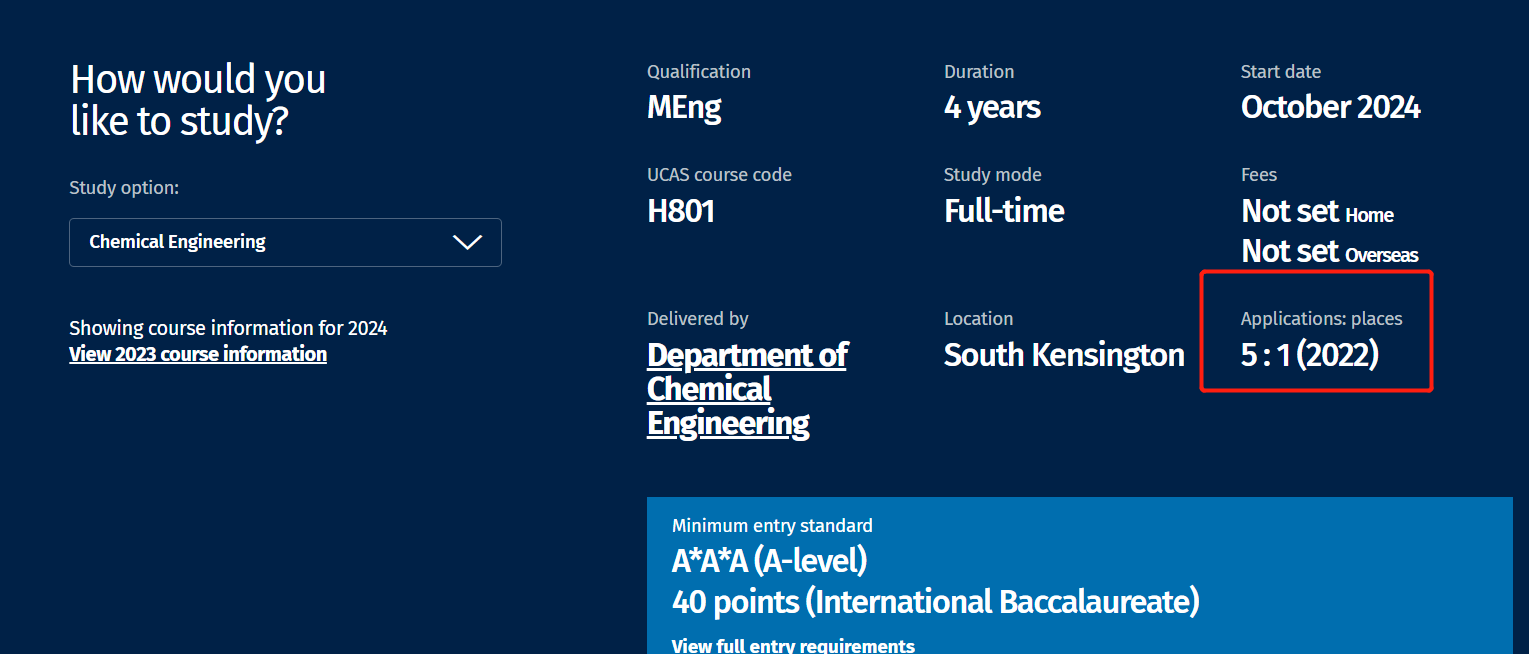The image size is (1529, 654).
Task: Follow the Department of Chemical Engineering link
Action: tap(746, 389)
